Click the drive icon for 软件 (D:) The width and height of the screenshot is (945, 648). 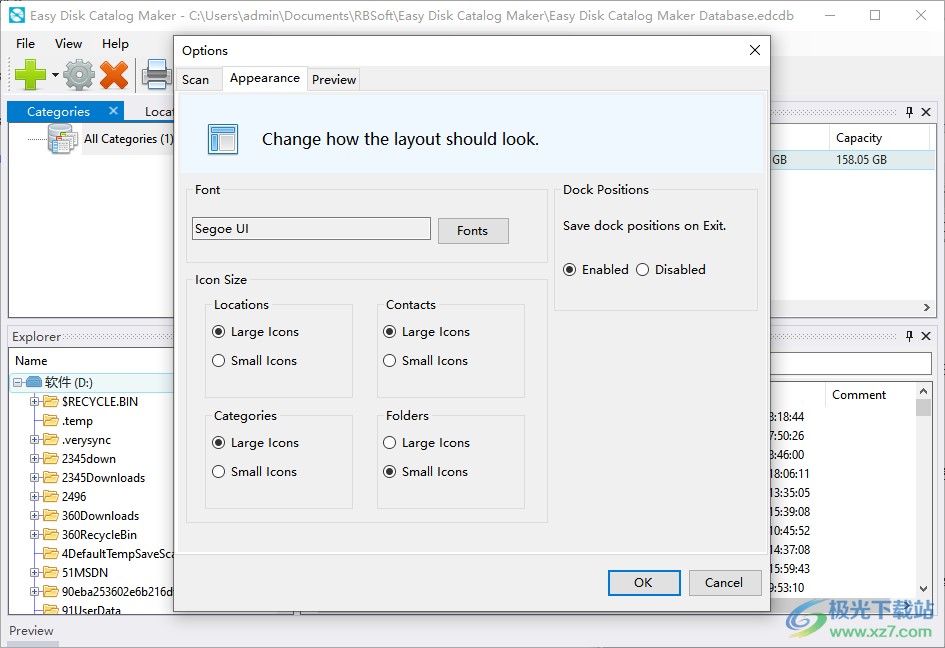34,382
